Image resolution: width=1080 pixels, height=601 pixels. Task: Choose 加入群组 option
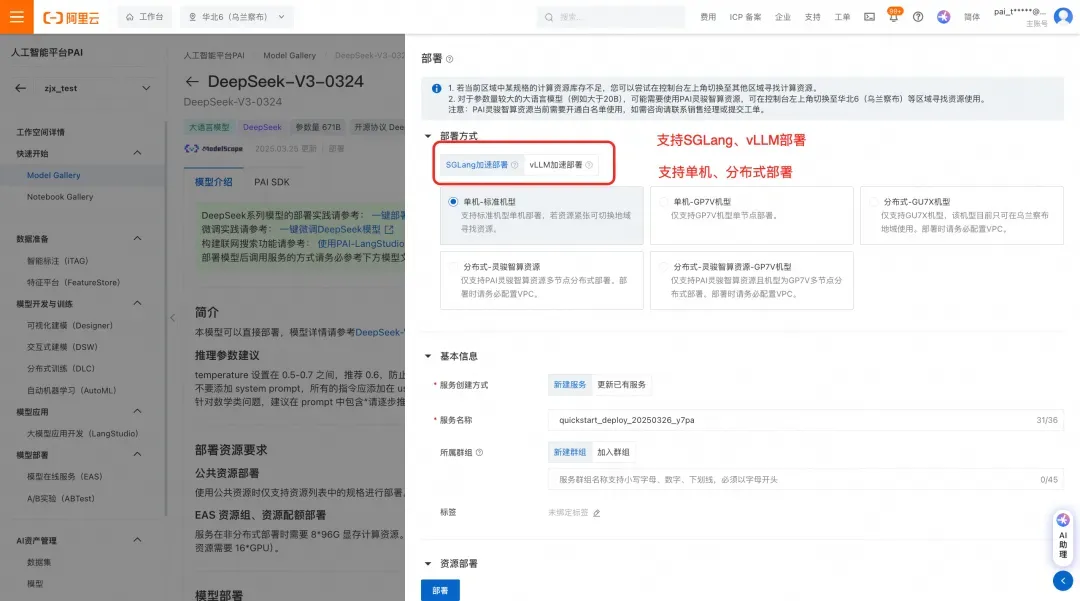613,452
